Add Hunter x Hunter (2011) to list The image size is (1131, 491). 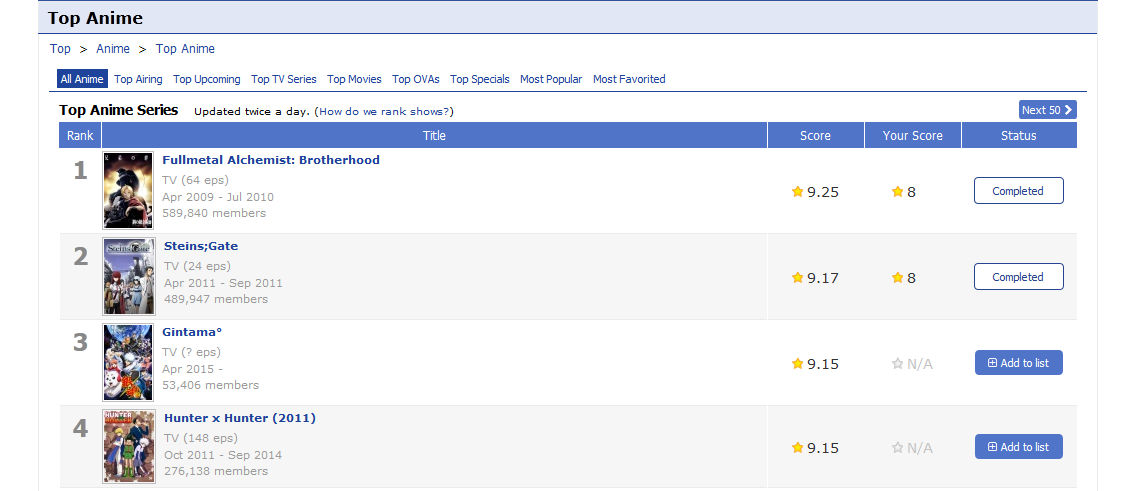point(1018,446)
